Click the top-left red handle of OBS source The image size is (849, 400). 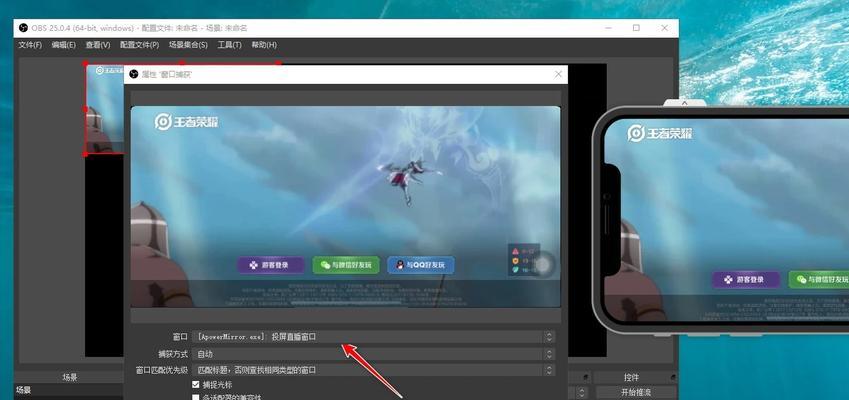(86, 63)
